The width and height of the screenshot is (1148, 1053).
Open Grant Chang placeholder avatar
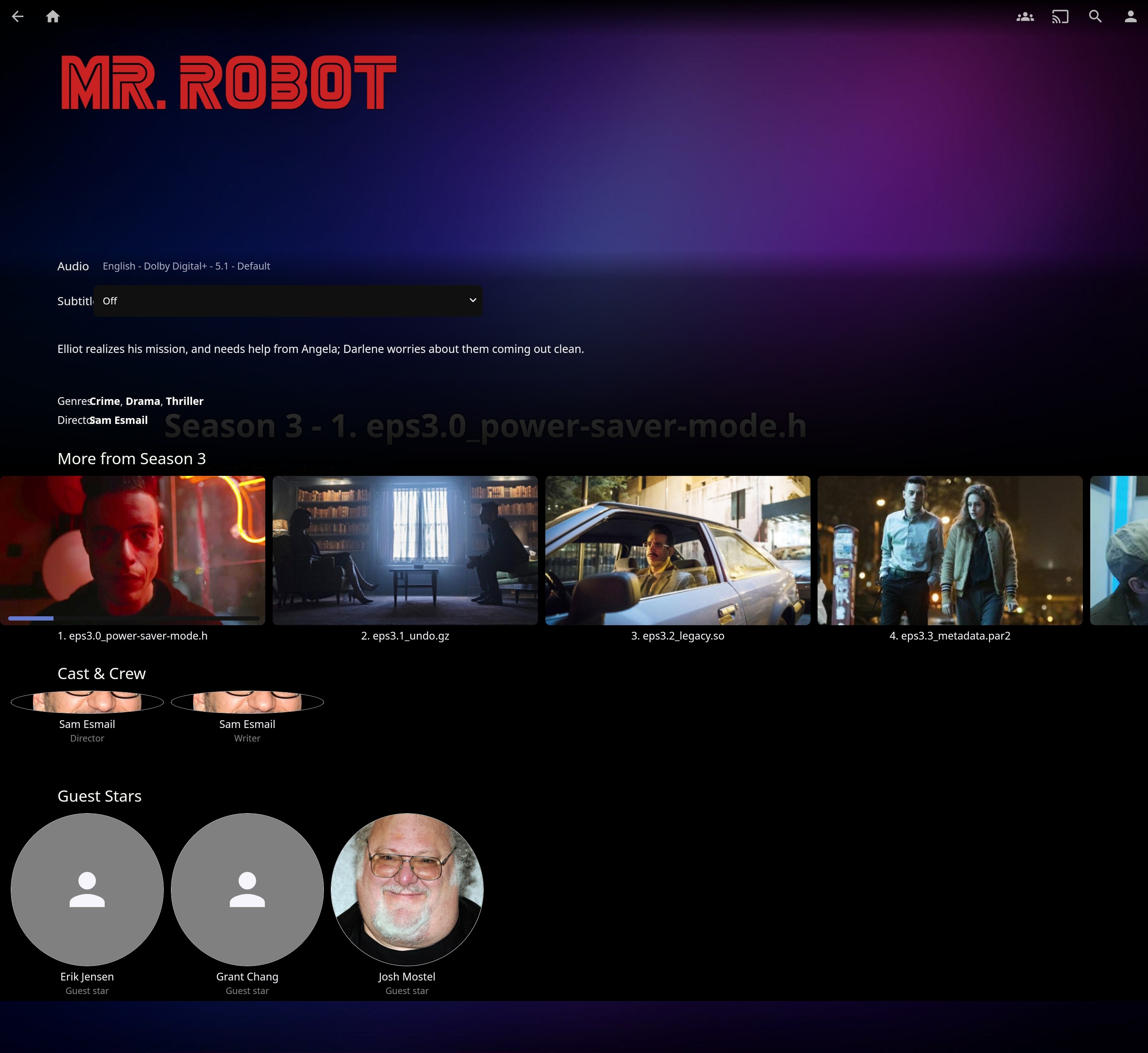click(x=247, y=889)
